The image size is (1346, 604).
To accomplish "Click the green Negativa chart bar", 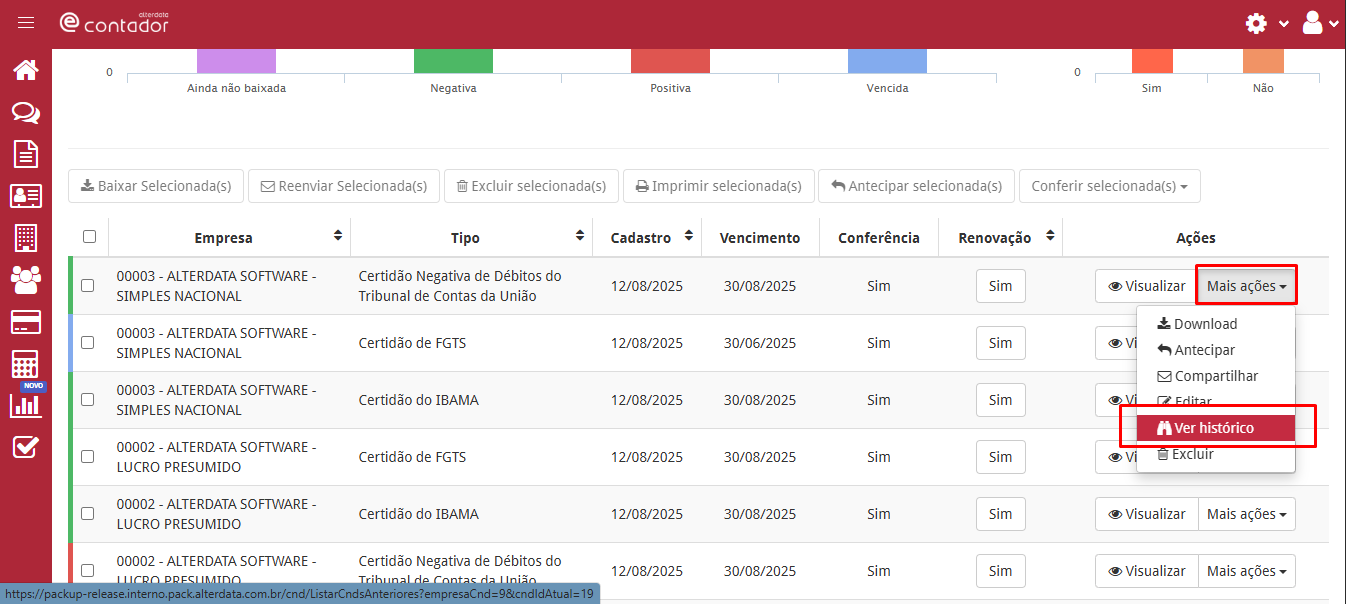I will 453,61.
